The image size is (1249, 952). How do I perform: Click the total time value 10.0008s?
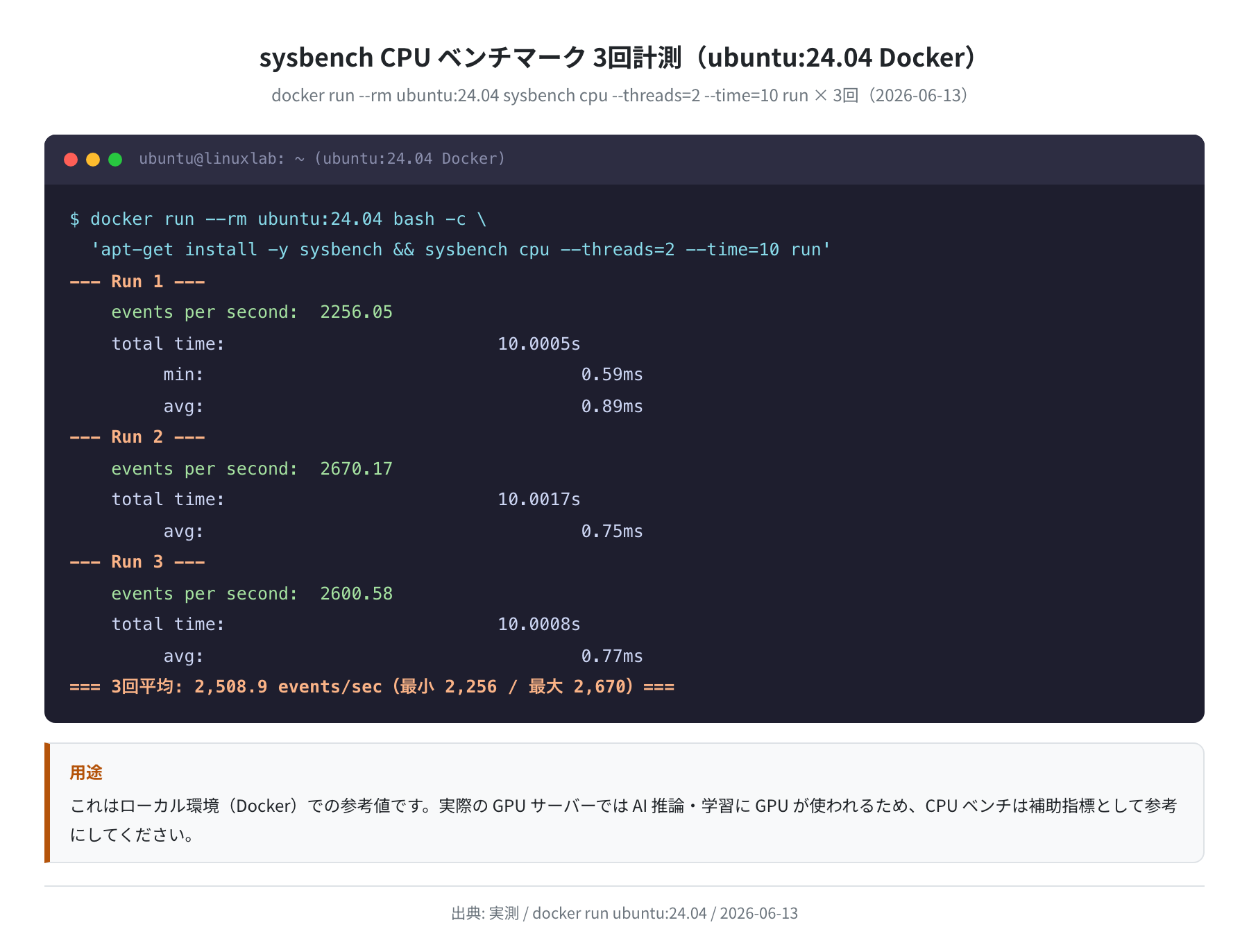[x=539, y=624]
